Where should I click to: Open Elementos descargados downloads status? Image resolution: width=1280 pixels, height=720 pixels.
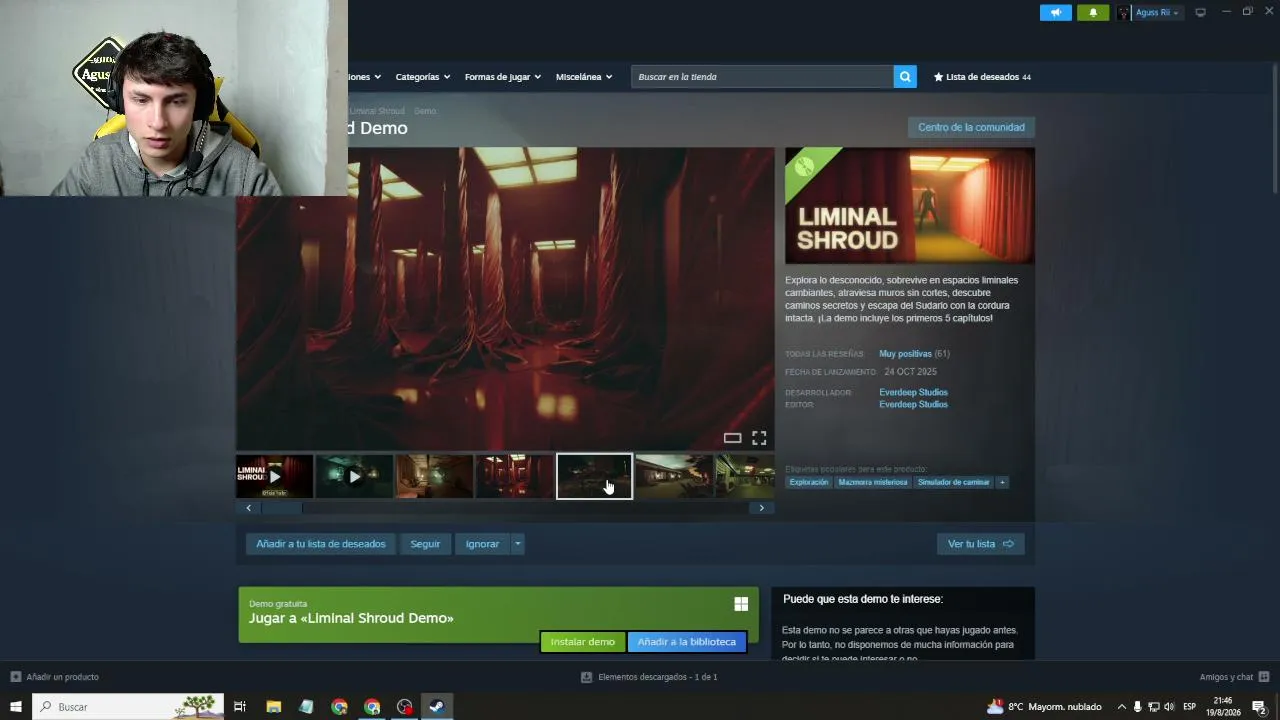649,677
